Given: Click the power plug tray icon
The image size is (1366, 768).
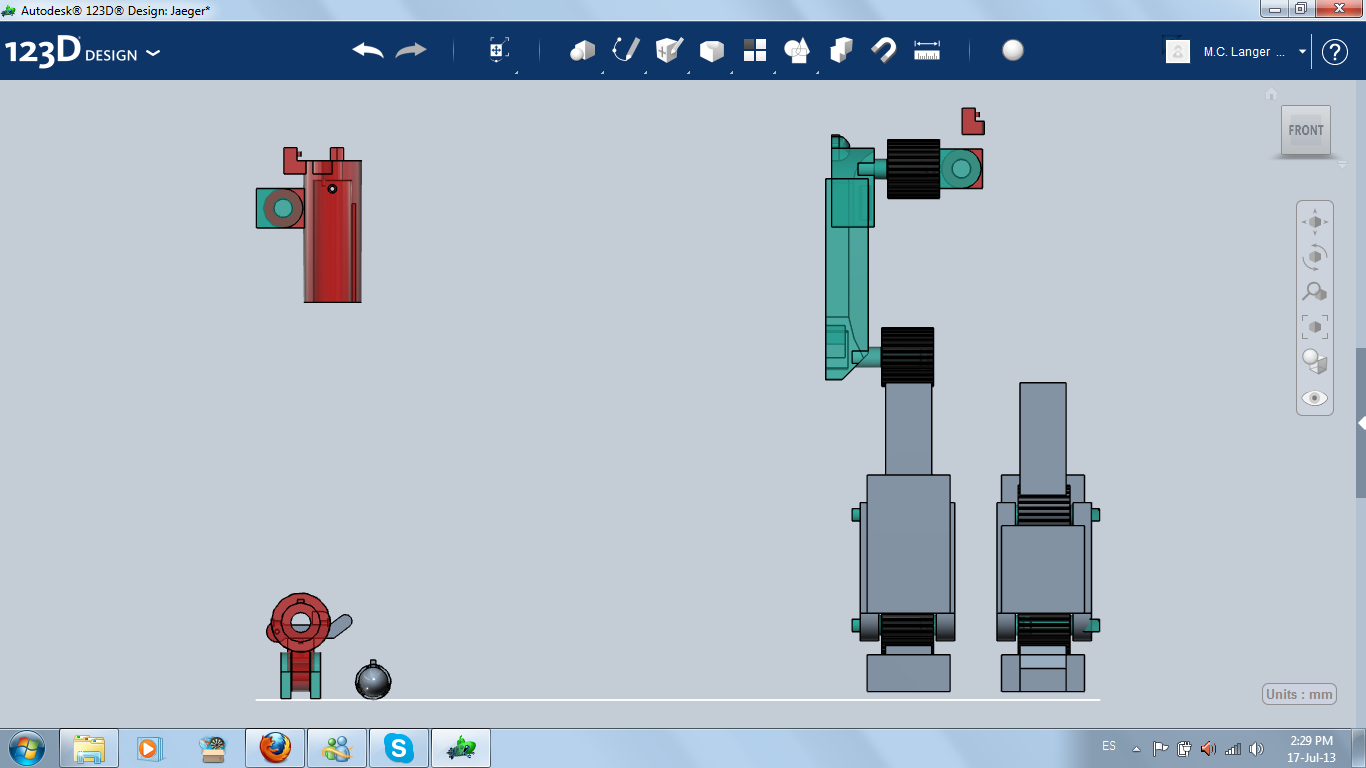Looking at the screenshot, I should point(1184,748).
